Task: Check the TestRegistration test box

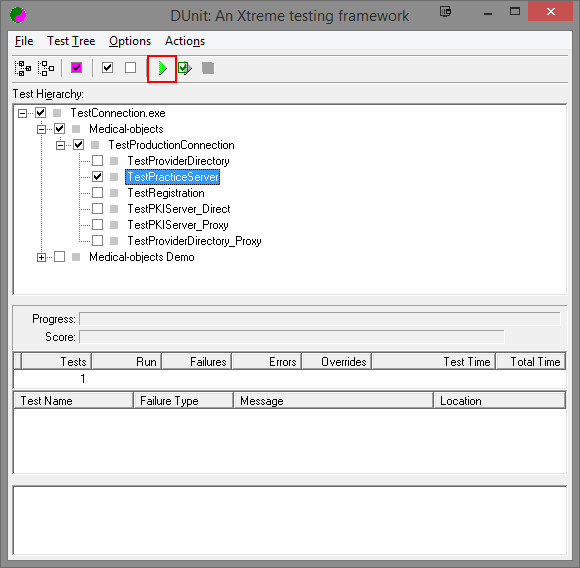Action: (98, 193)
